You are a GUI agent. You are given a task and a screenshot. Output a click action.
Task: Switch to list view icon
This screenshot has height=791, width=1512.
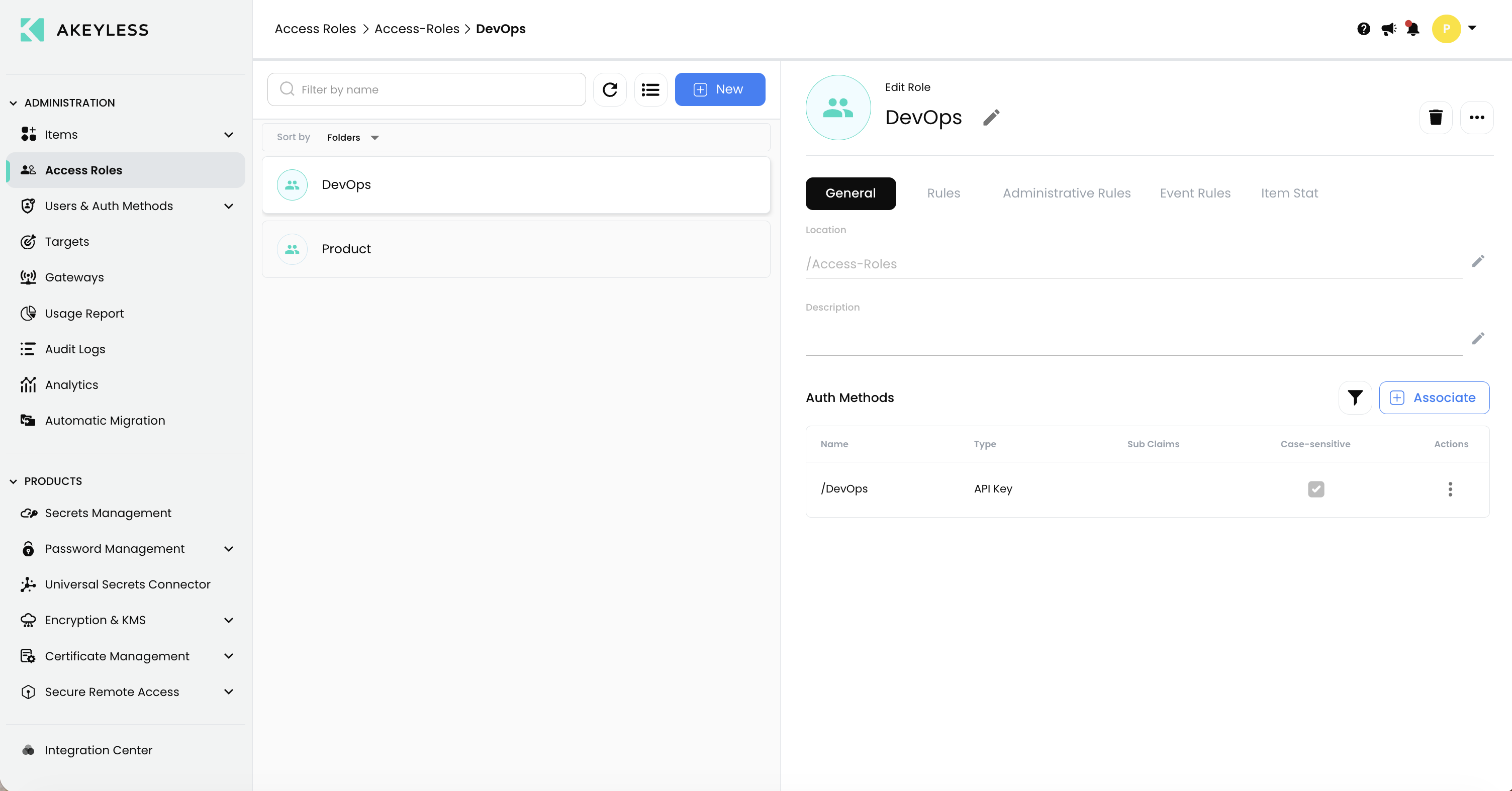650,89
